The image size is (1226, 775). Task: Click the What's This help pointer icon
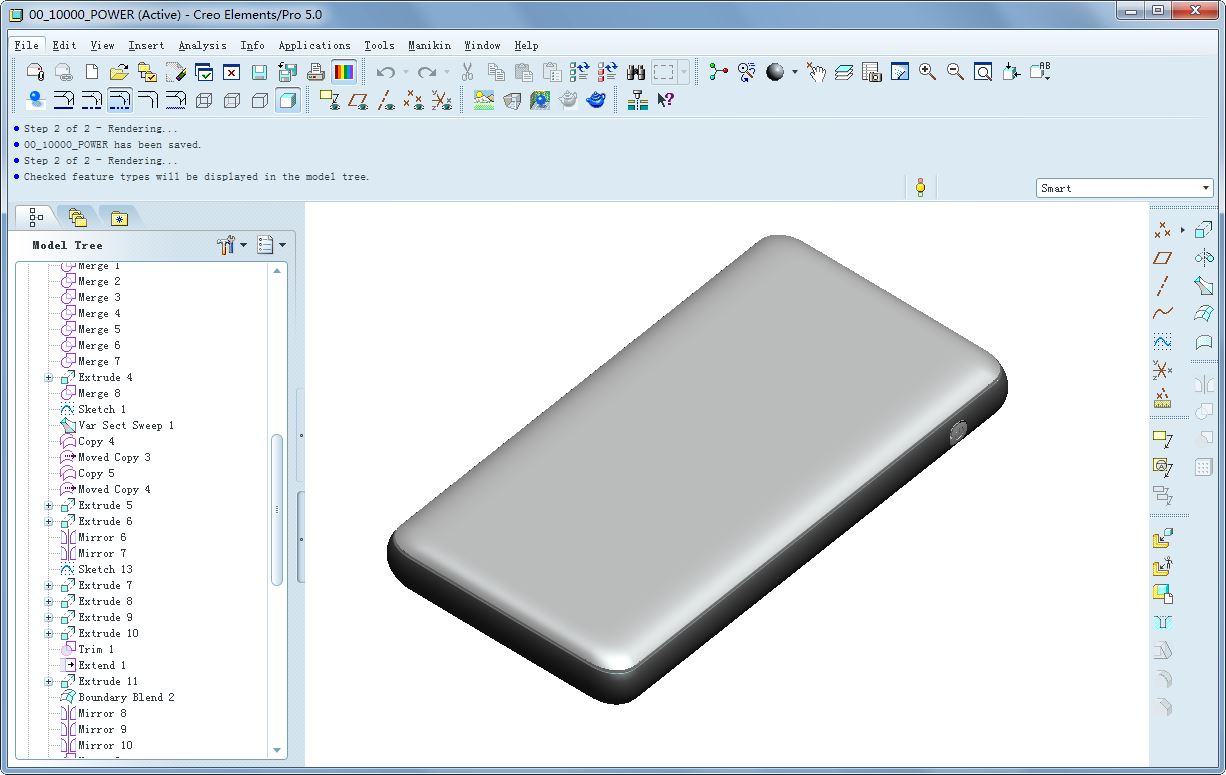tap(665, 100)
